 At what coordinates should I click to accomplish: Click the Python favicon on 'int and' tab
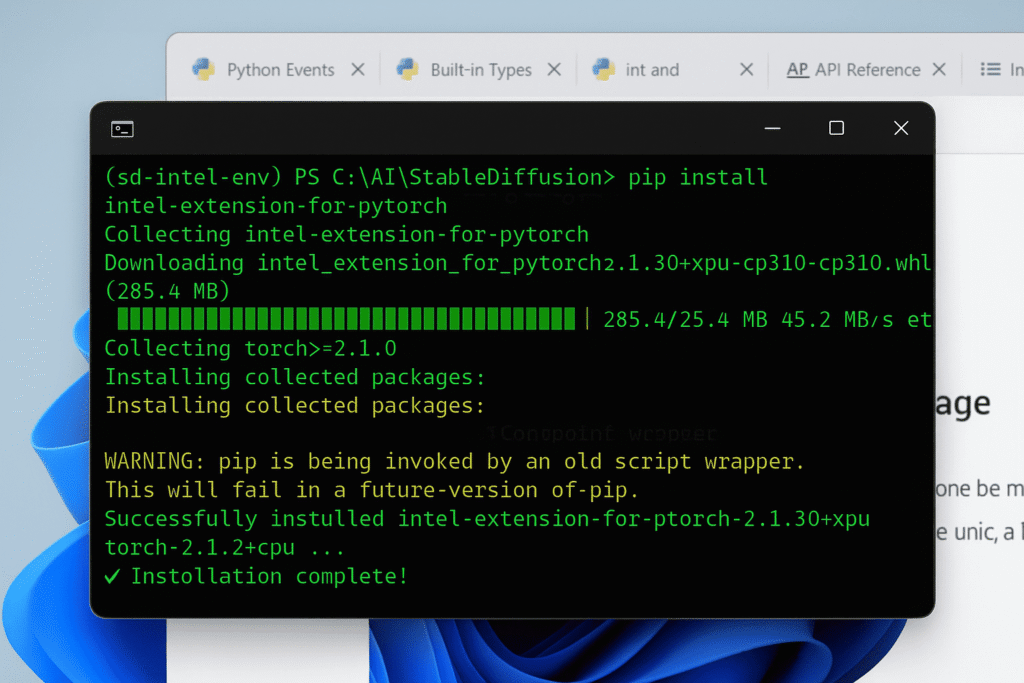[603, 69]
